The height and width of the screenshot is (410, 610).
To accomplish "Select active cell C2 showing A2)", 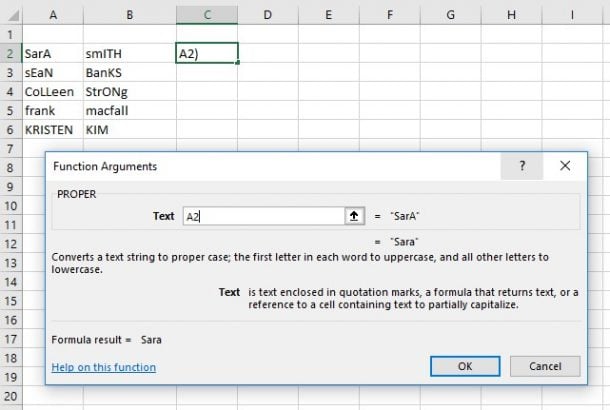I will point(207,53).
